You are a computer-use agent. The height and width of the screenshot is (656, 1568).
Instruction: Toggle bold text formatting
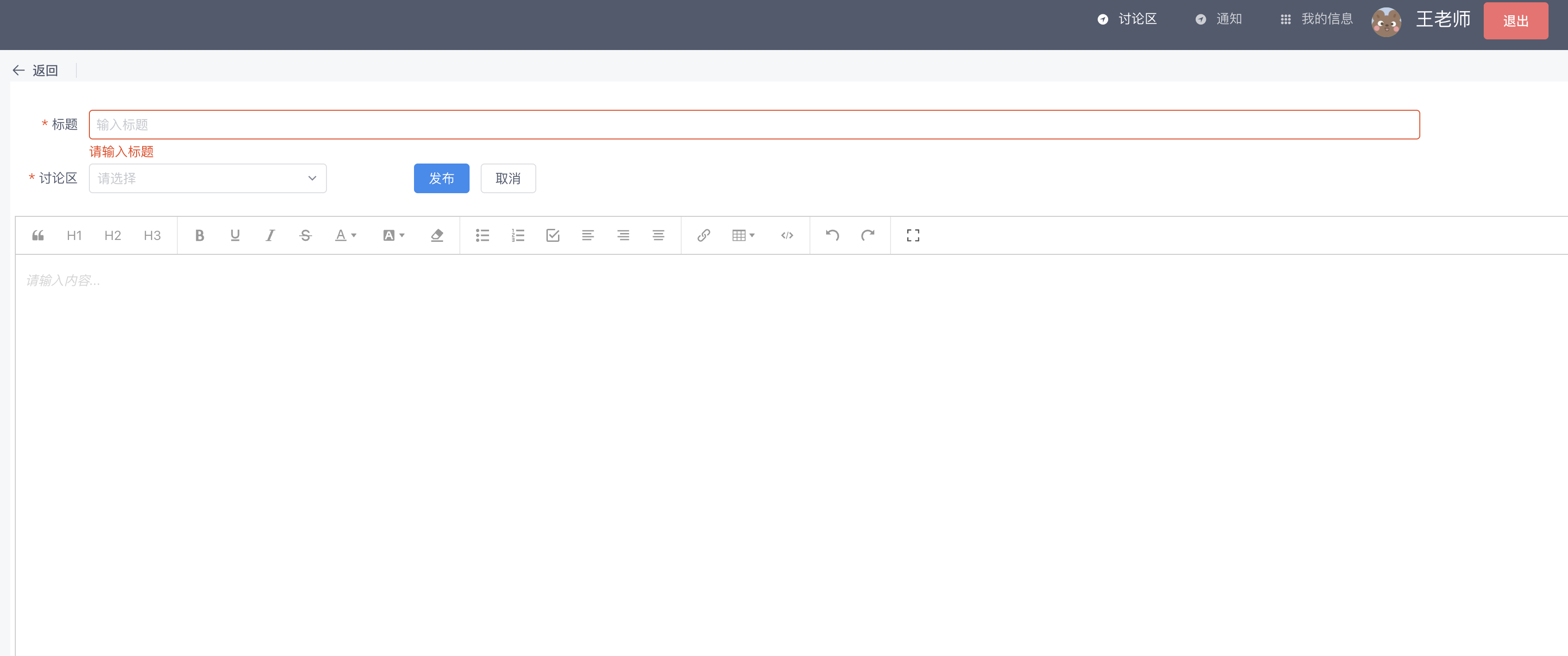[x=199, y=235]
